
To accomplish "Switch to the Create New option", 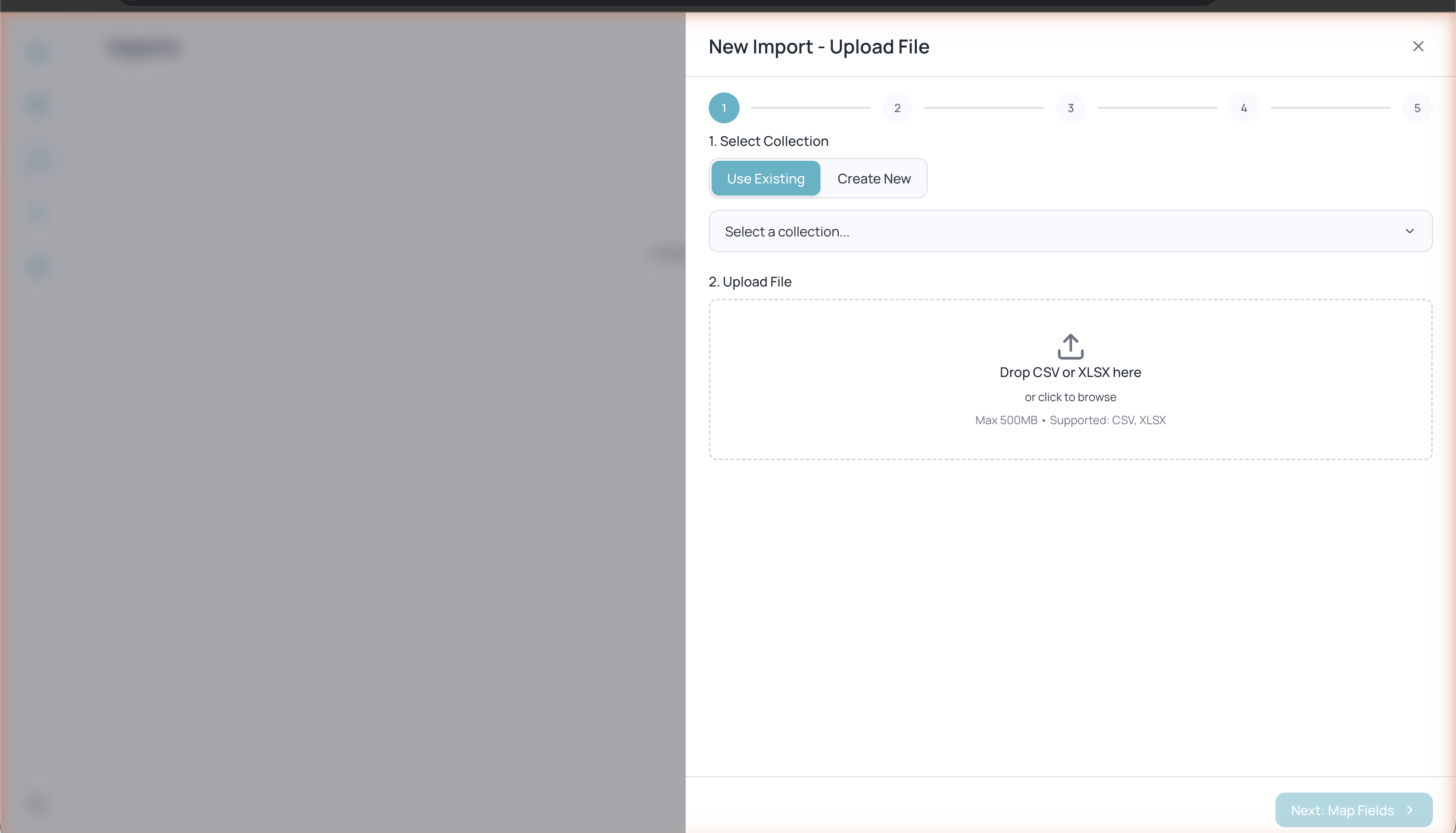I will pos(873,179).
